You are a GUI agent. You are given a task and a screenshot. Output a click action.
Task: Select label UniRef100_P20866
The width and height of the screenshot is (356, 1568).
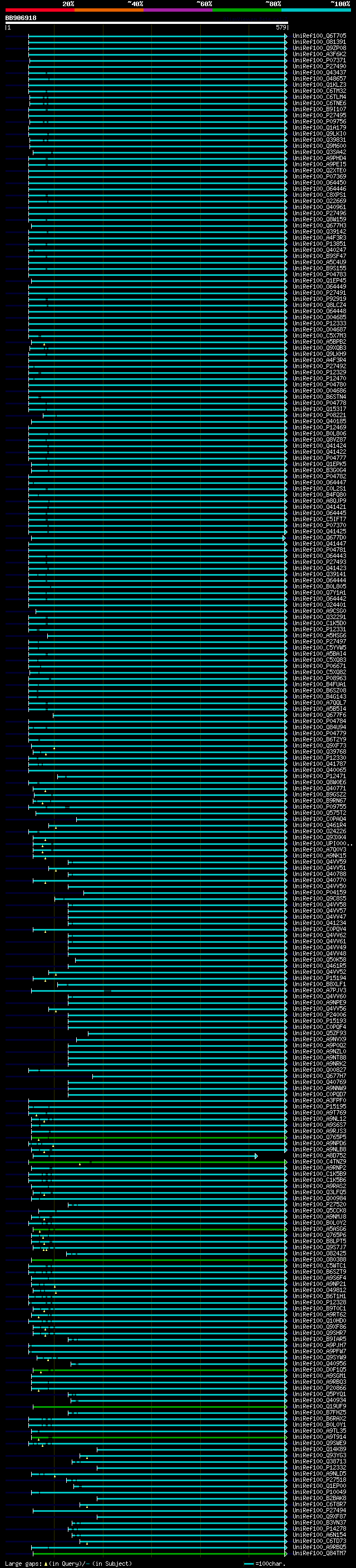tap(319, 1388)
